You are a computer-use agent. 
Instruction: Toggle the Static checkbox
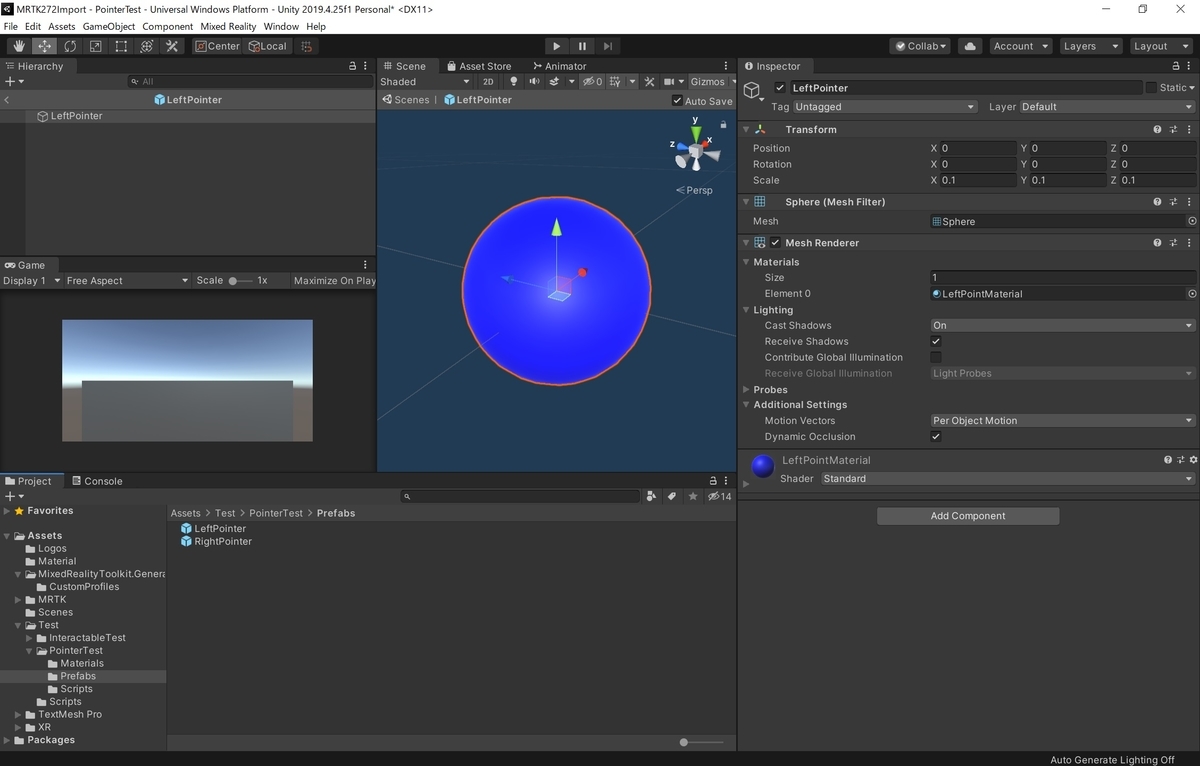pos(1151,88)
